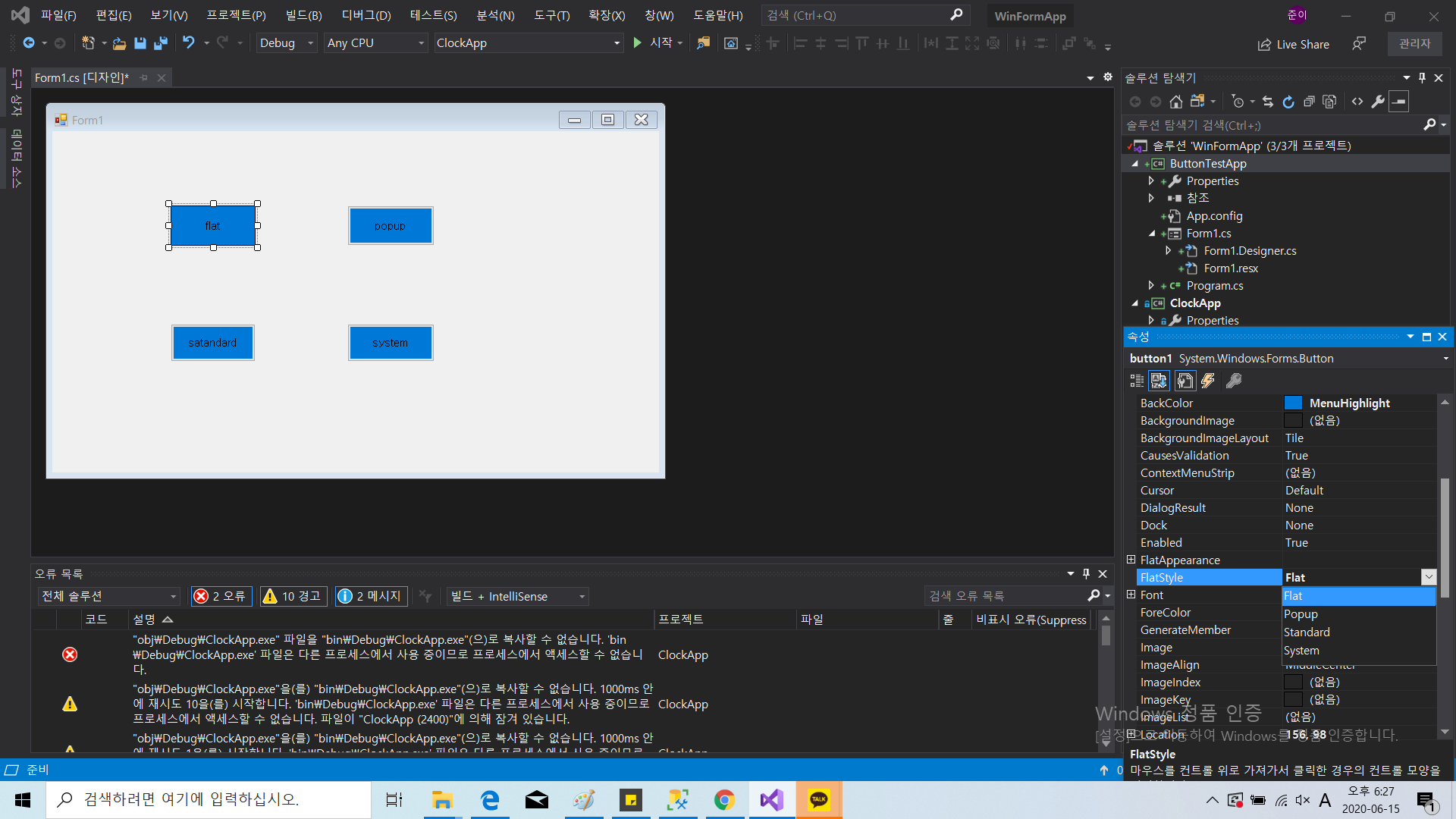Open the 파일(F) menu
This screenshot has width=1456, height=819.
(x=58, y=15)
